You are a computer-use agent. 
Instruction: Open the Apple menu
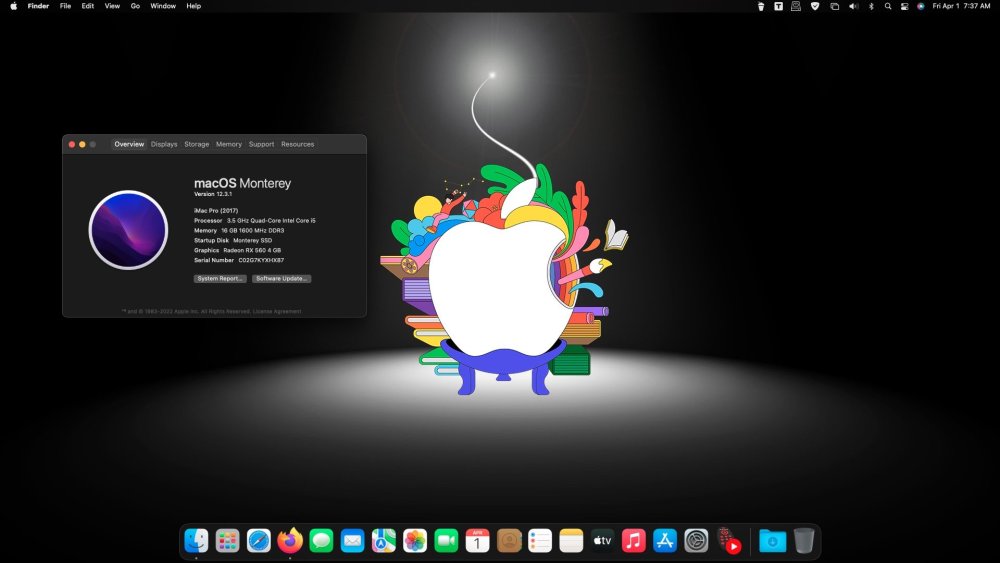pos(13,6)
